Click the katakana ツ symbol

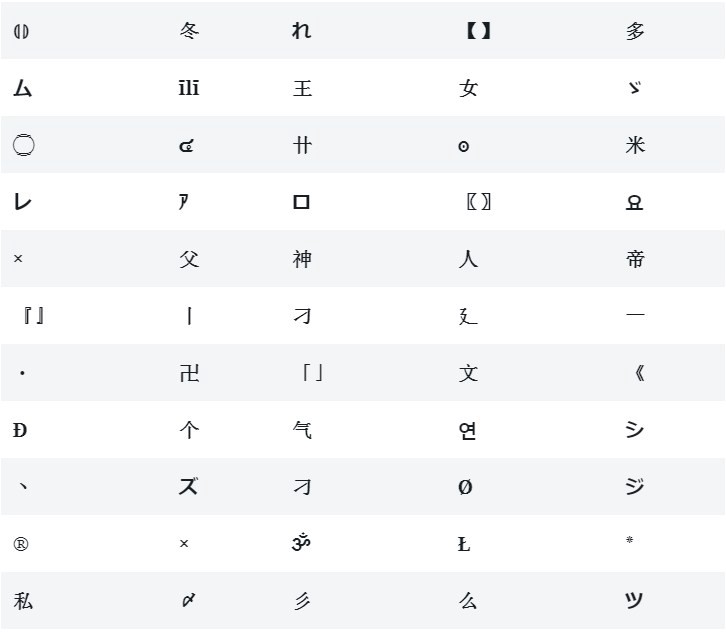(x=634, y=601)
